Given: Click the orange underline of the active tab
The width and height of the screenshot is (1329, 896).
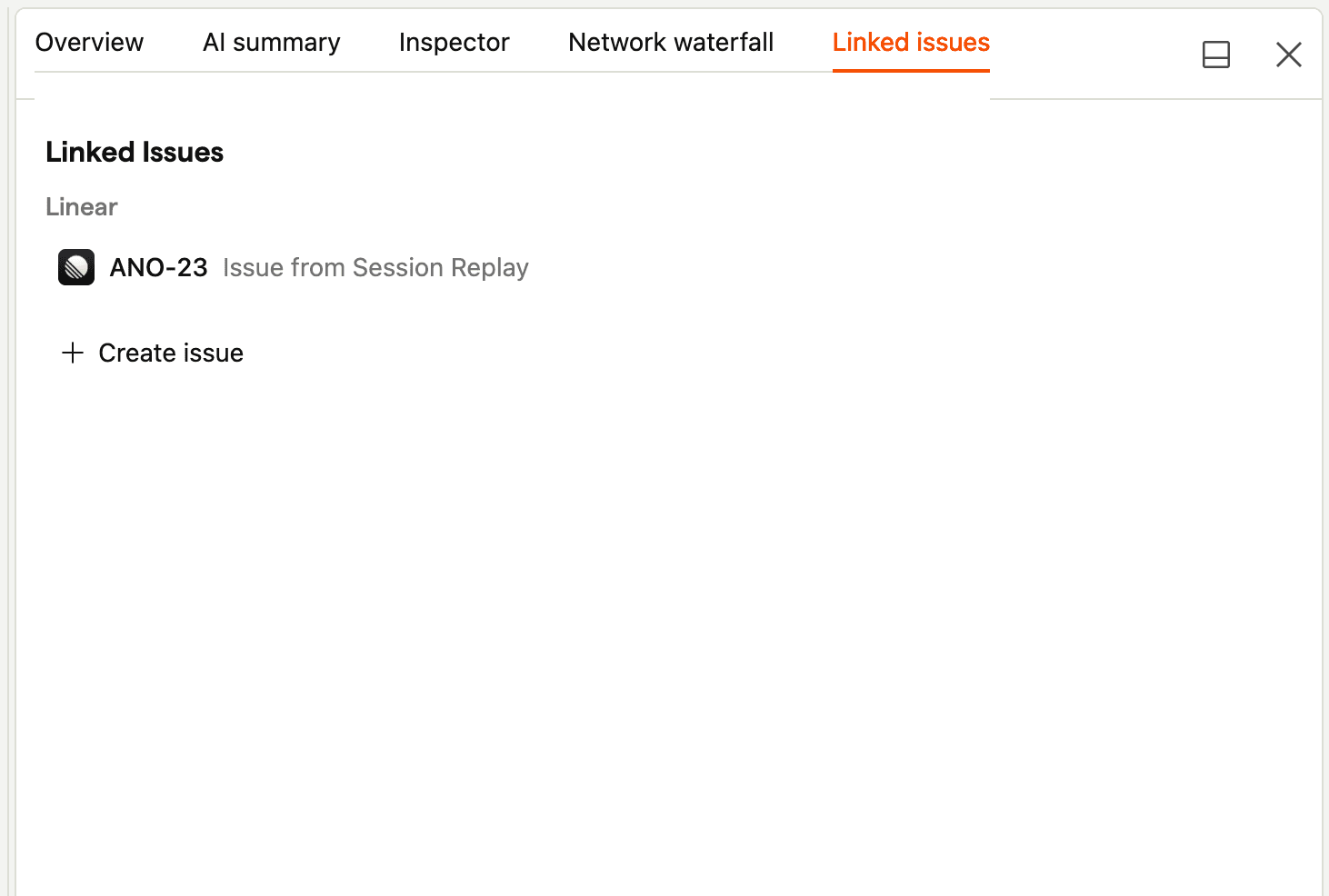Looking at the screenshot, I should tap(911, 70).
